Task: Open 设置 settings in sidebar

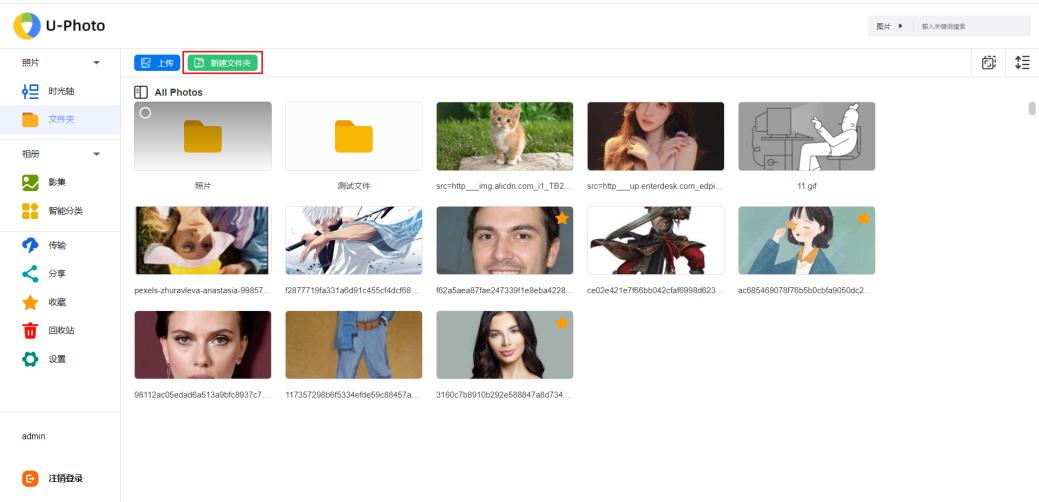Action: pyautogui.click(x=57, y=359)
